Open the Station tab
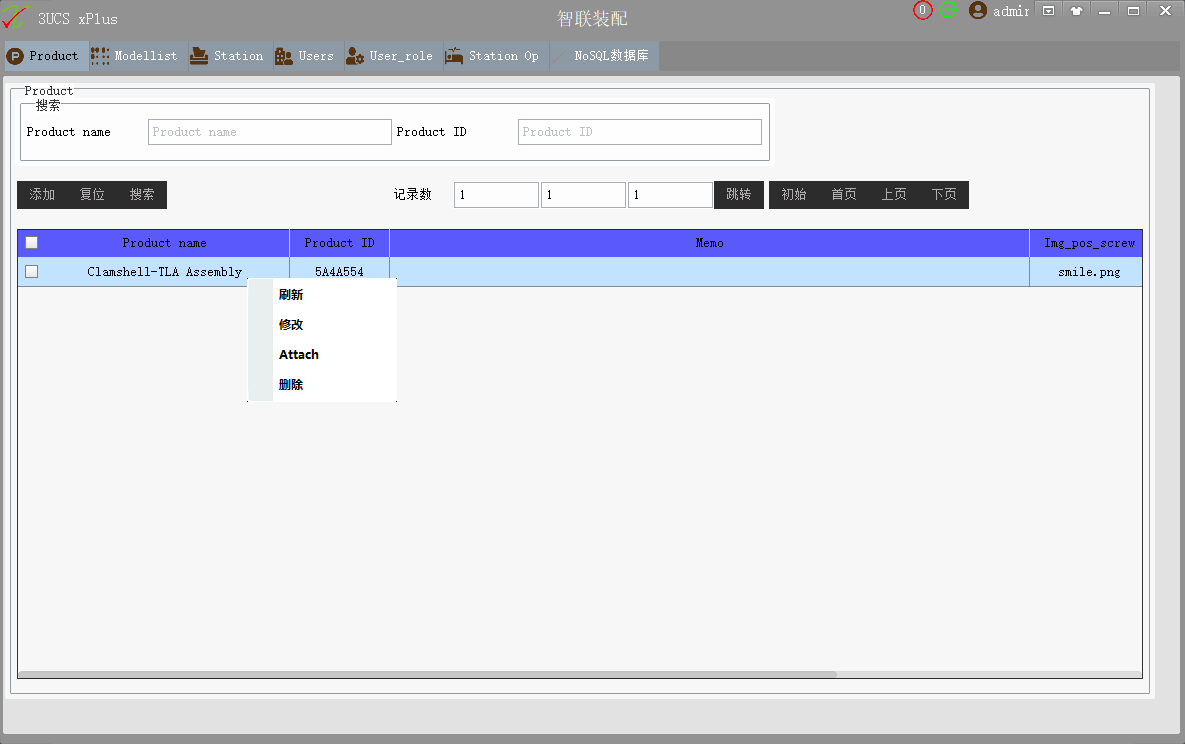Screen dimensions: 1185x744 coord(231,56)
